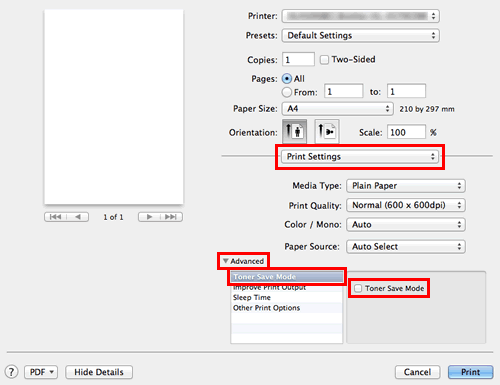Viewport: 500px width, 385px height.
Task: Click the Cancel button
Action: [x=417, y=372]
